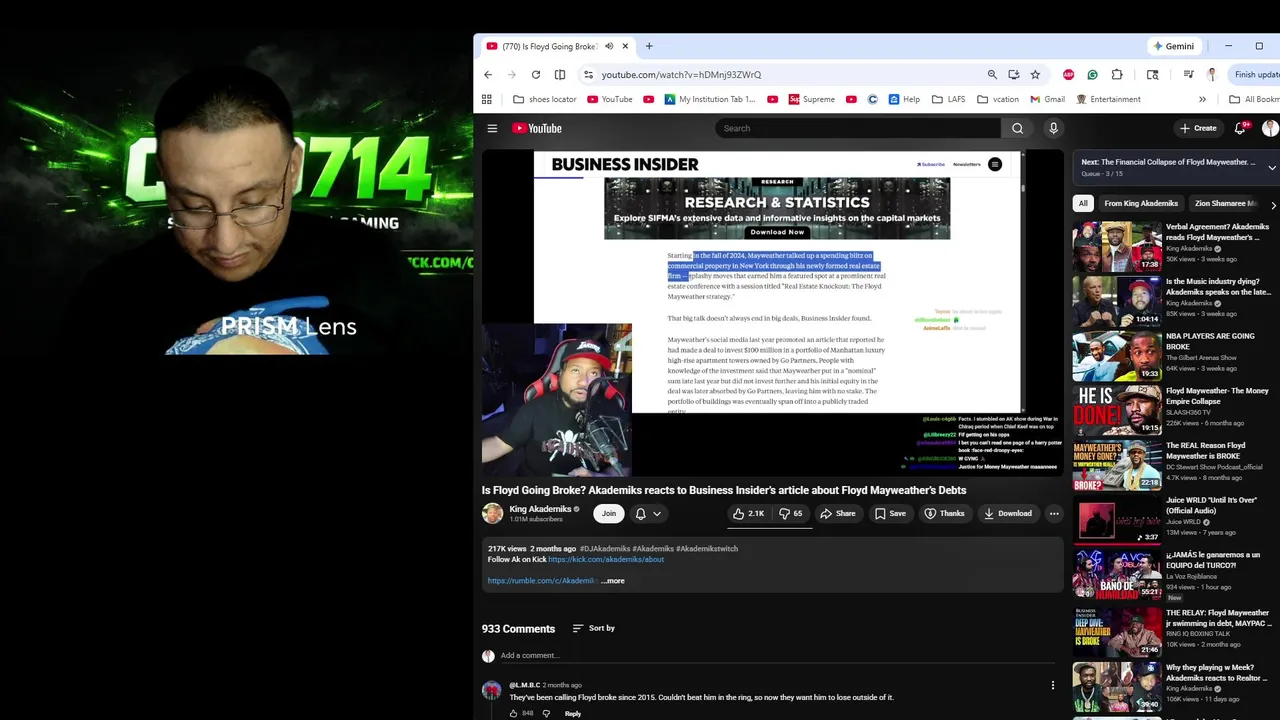The height and width of the screenshot is (720, 1280).
Task: Open the Supreme bookmark
Action: [812, 99]
